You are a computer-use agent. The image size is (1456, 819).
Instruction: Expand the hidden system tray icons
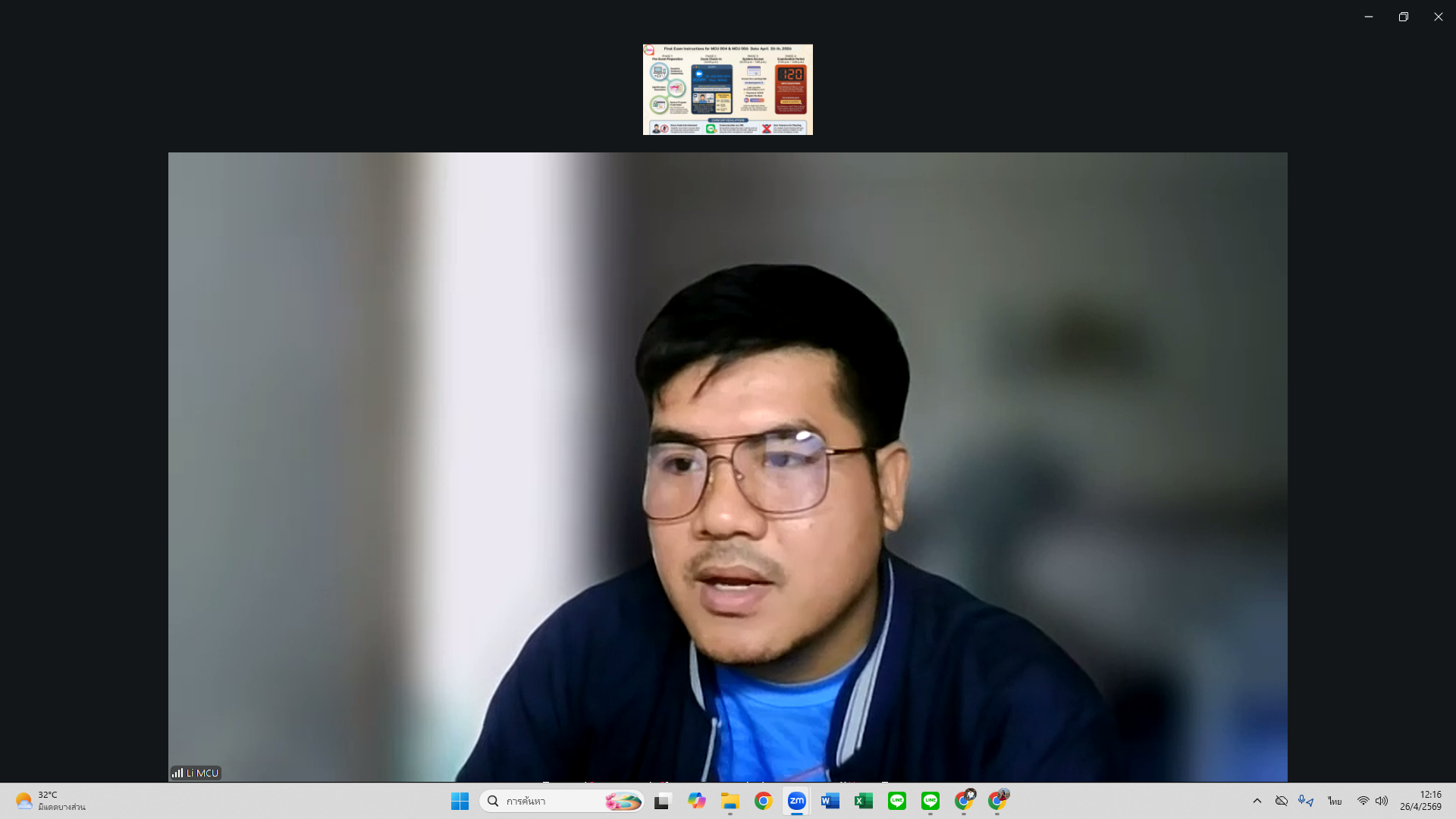pos(1257,801)
